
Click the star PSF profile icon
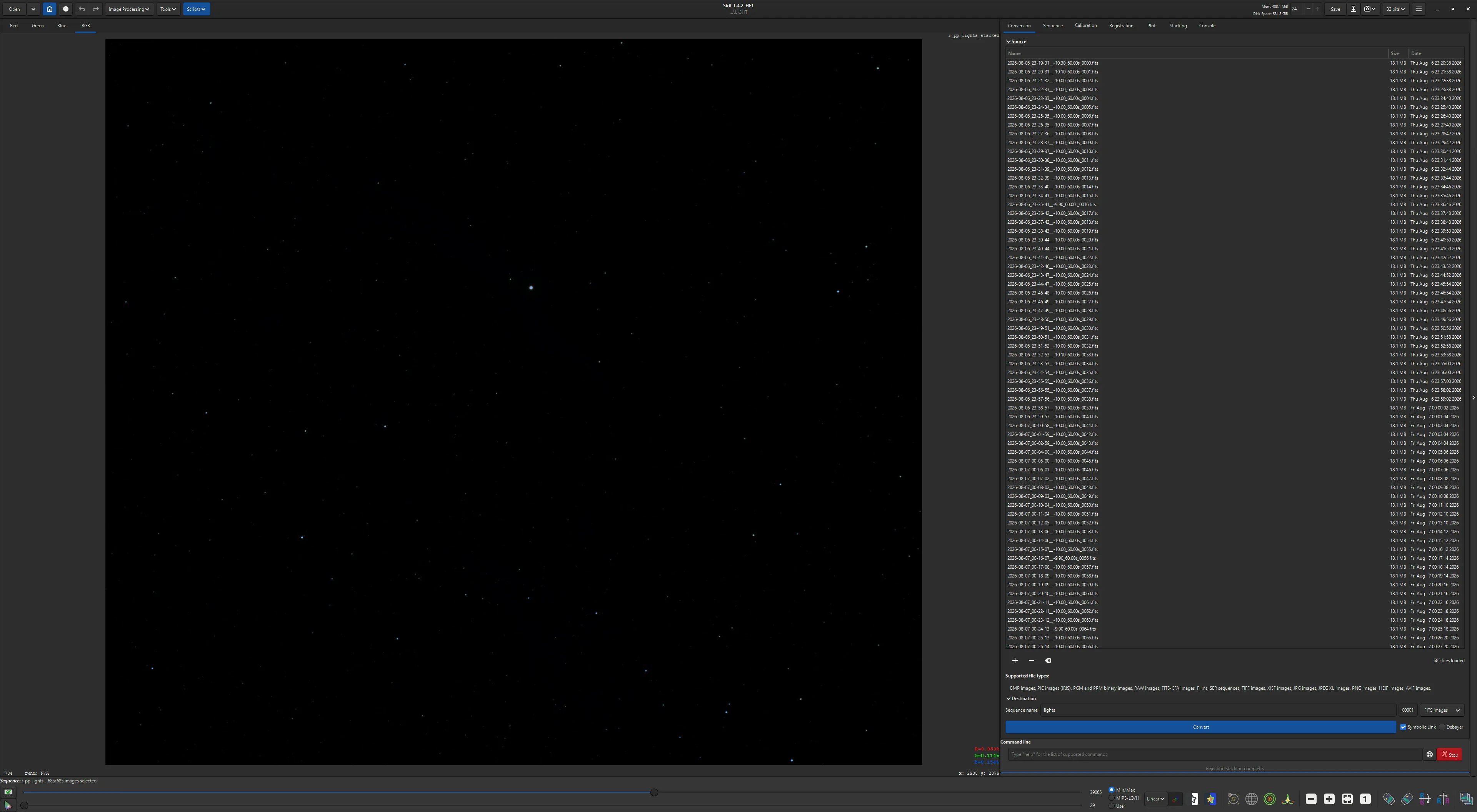pos(1288,799)
